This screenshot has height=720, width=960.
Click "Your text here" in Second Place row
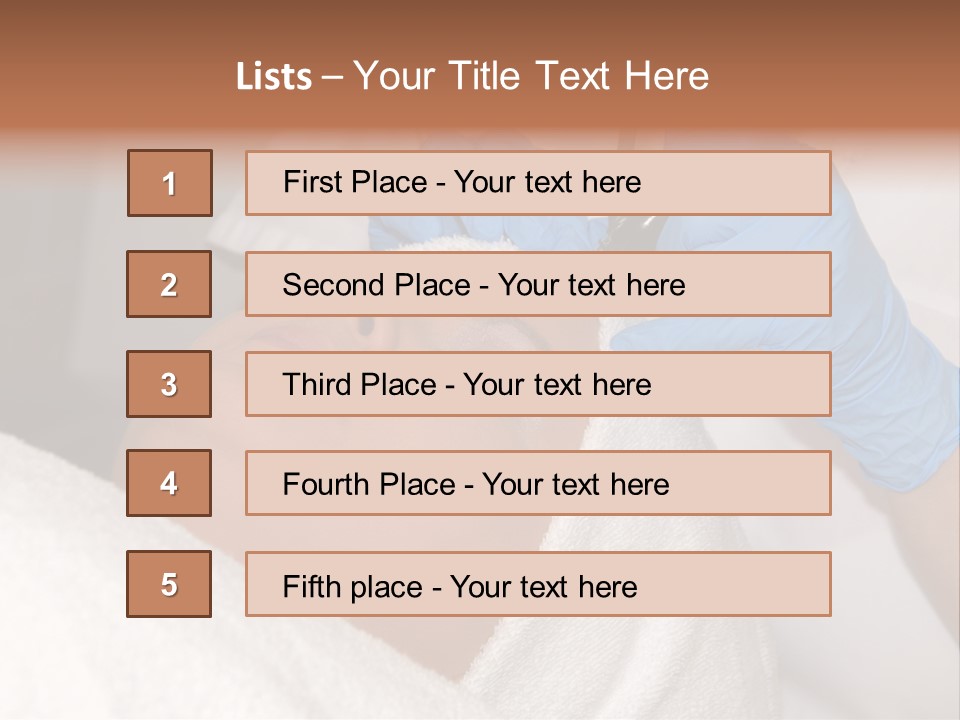tap(591, 285)
